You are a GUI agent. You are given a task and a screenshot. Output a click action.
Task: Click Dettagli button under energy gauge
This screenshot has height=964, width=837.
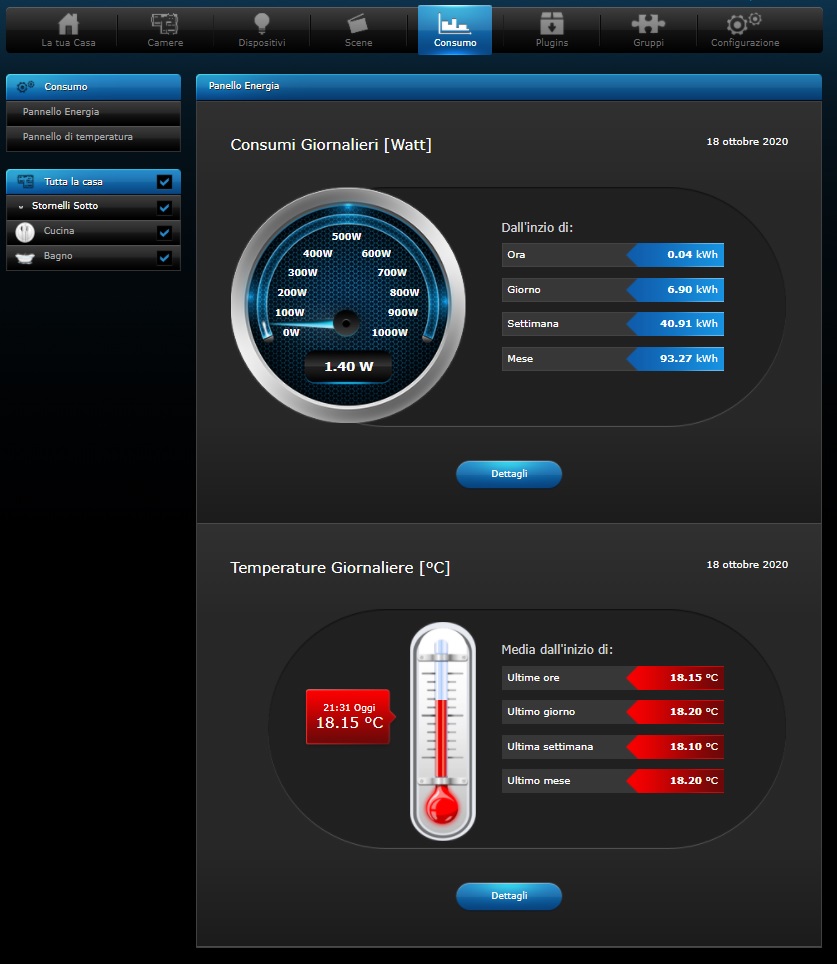click(509, 474)
